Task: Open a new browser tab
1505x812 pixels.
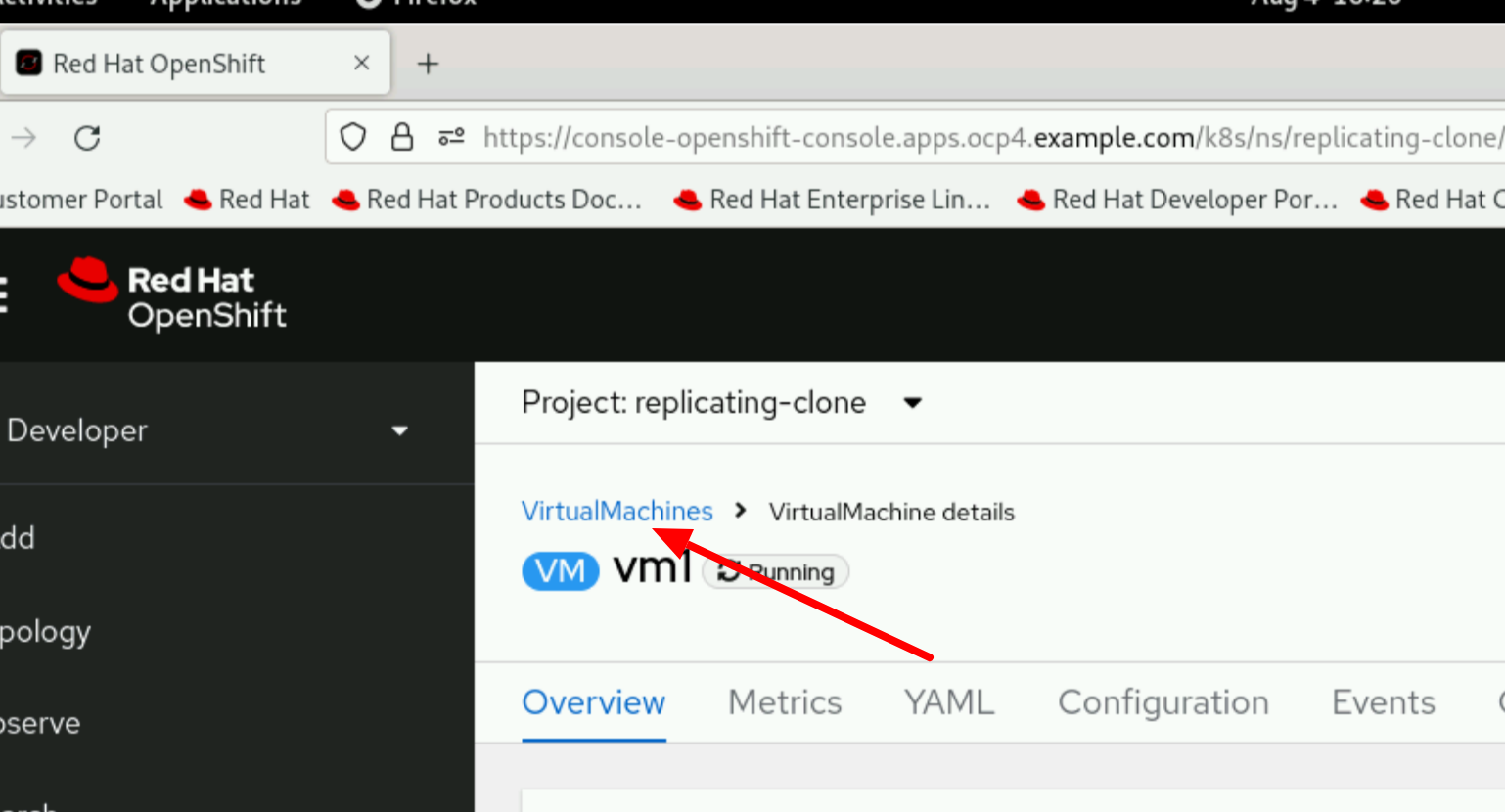Action: (x=428, y=65)
